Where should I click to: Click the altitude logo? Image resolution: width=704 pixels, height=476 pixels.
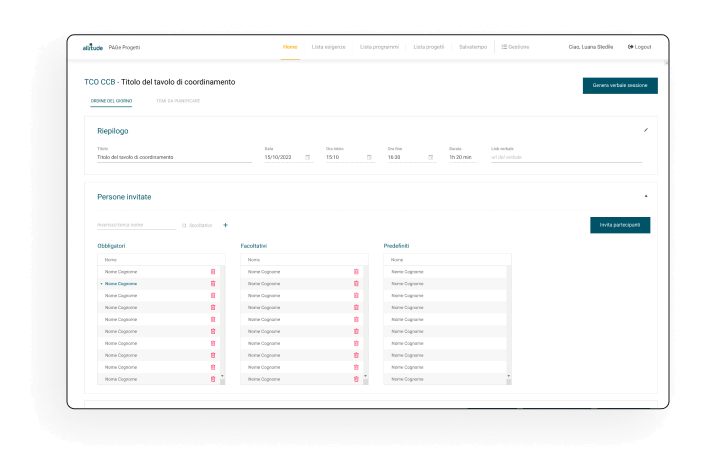tap(94, 47)
